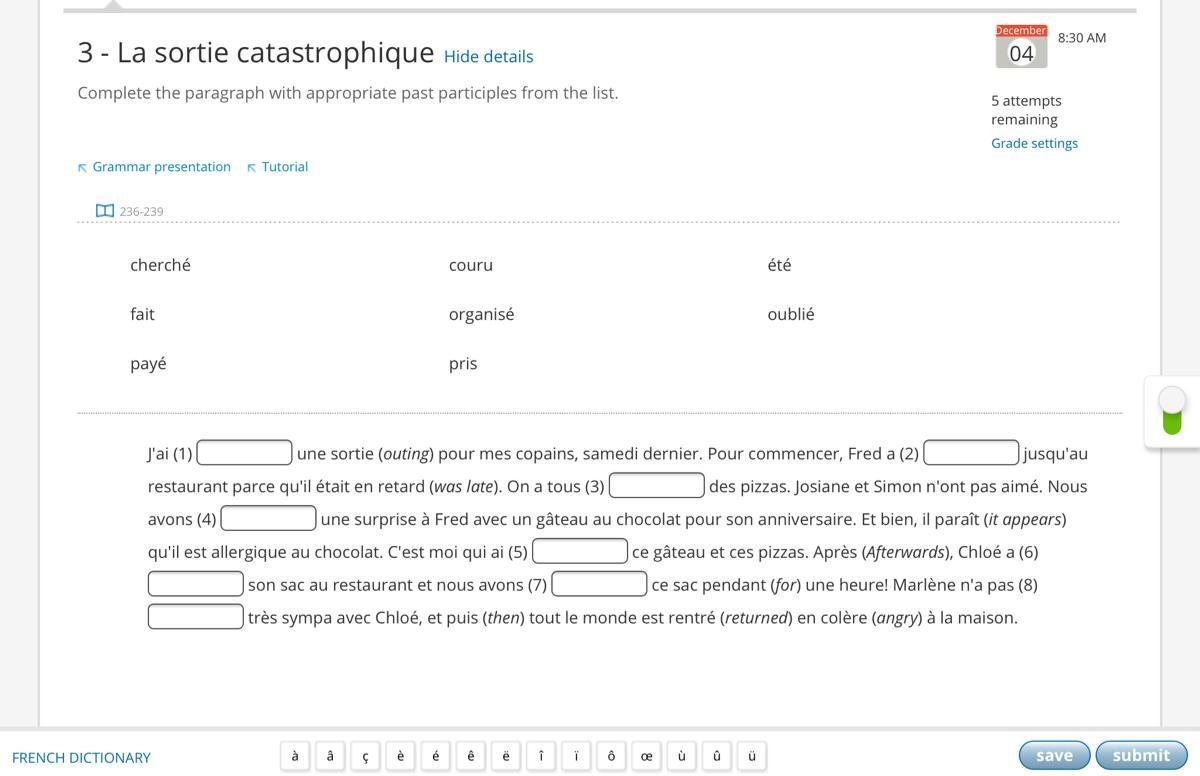Click blank (7) before 'ce sac pendant'
The height and width of the screenshot is (776, 1200).
[599, 584]
